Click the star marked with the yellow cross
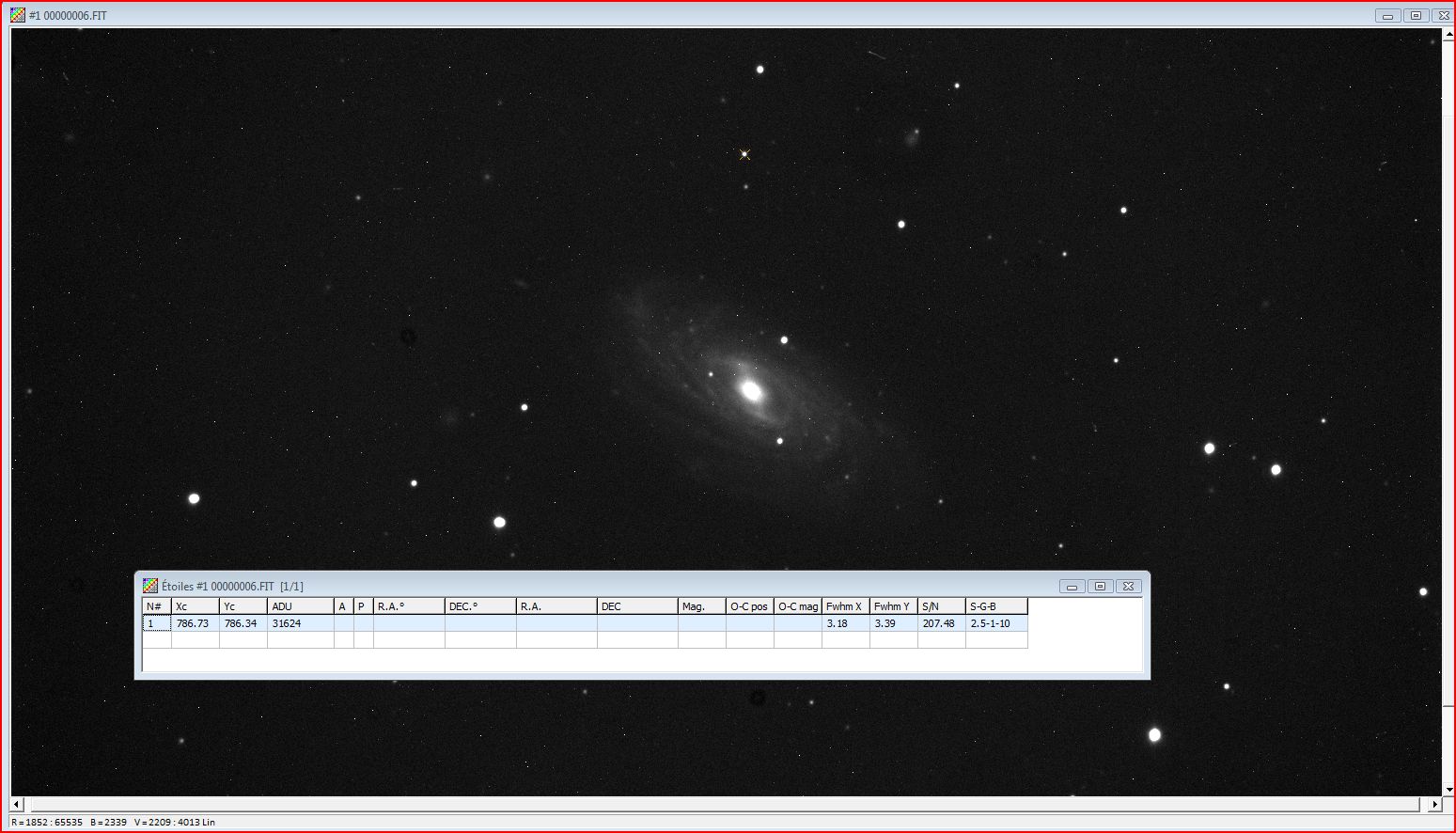The width and height of the screenshot is (1456, 833). click(x=744, y=154)
